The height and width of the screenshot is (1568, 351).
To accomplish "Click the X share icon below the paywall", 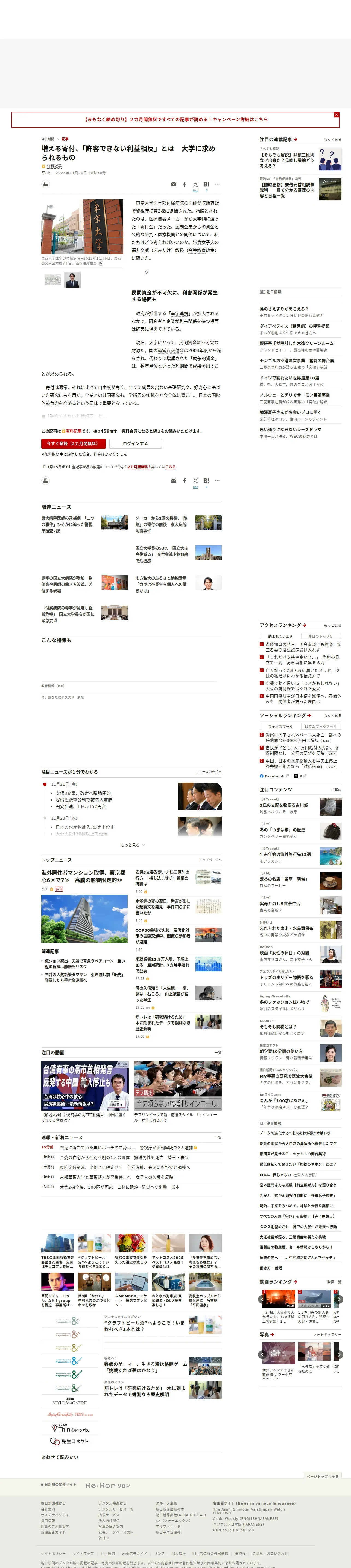I will pos(195,481).
